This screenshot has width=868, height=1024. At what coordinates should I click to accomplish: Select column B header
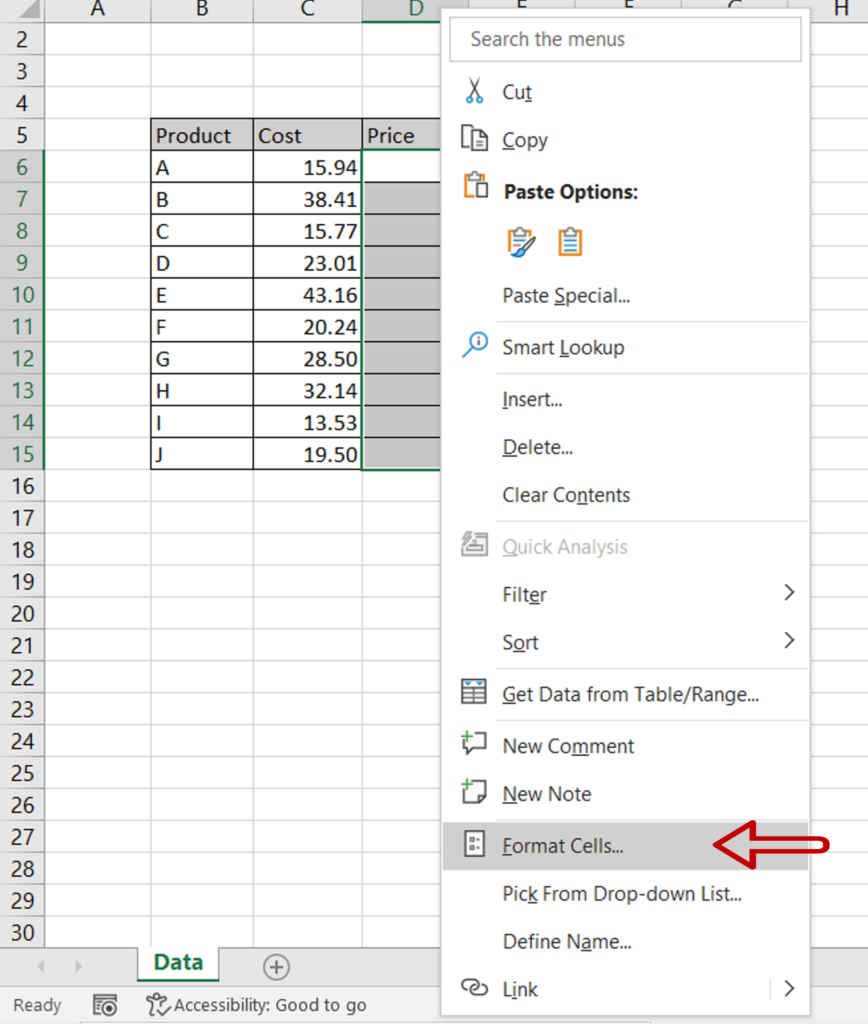click(x=202, y=10)
